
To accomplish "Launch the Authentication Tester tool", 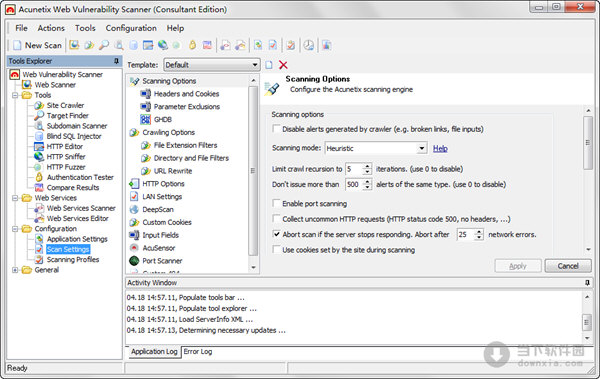I will pos(80,177).
